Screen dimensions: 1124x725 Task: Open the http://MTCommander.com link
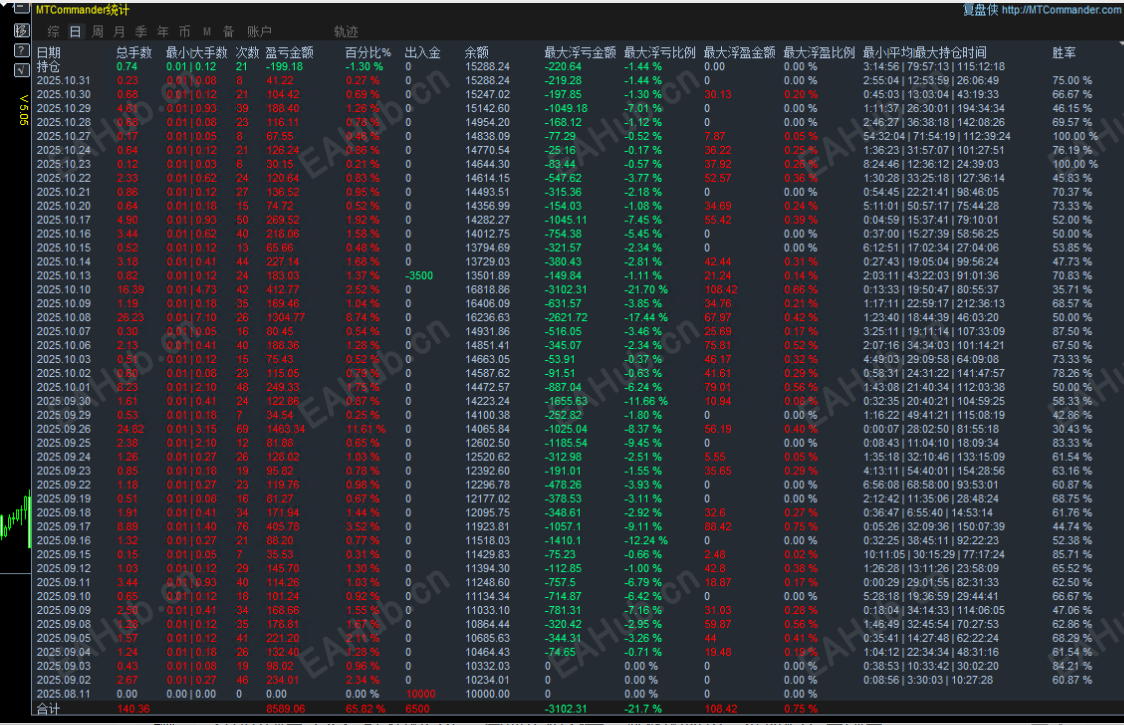click(x=1062, y=10)
